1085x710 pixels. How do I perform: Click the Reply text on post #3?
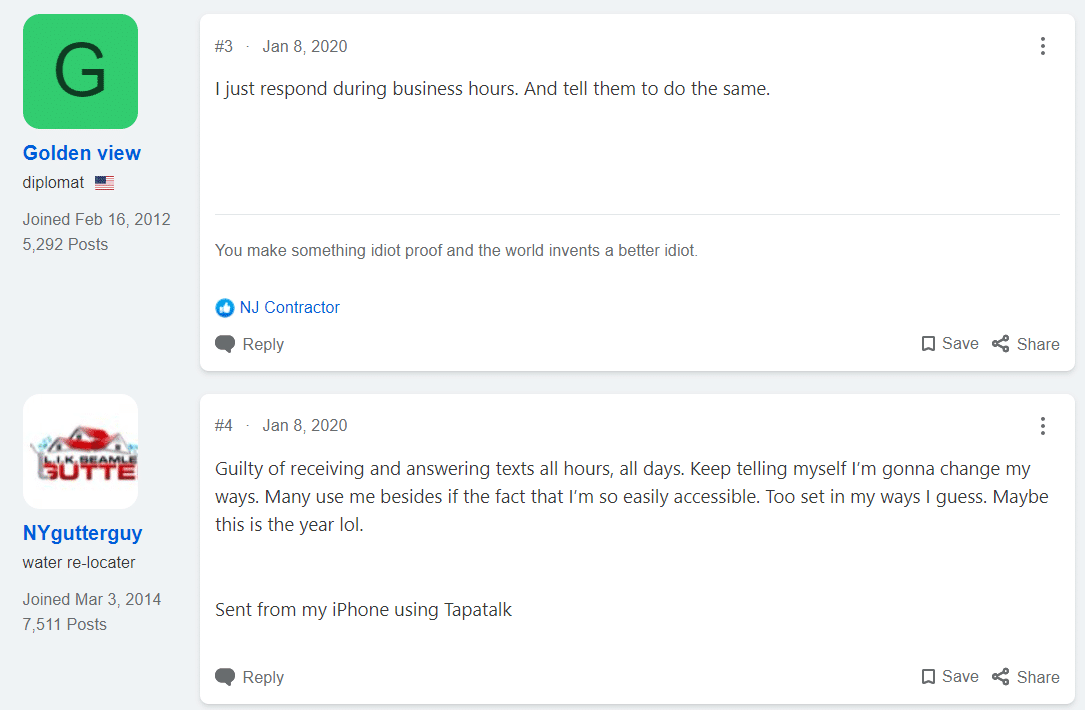click(263, 345)
